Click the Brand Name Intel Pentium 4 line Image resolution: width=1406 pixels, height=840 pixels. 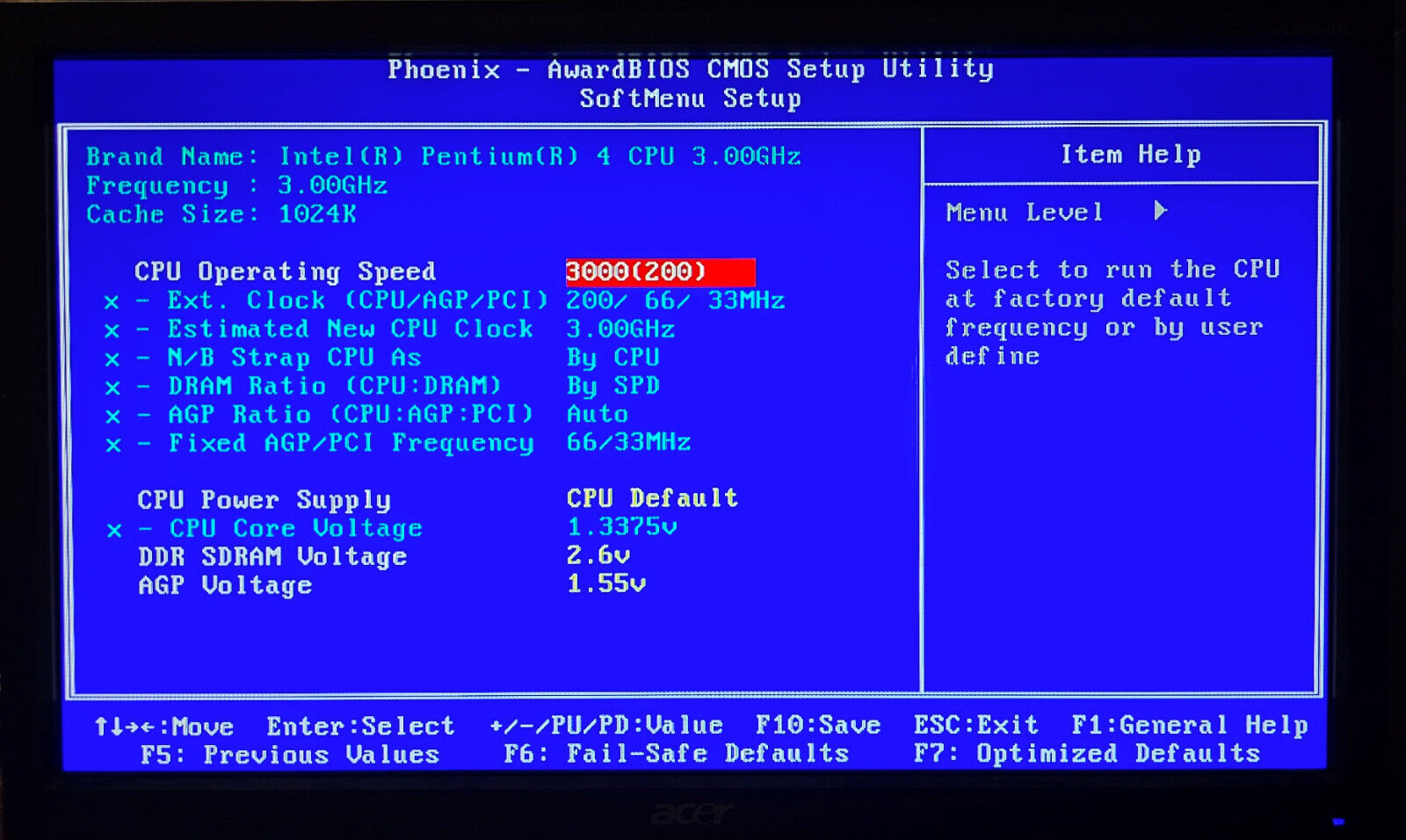tap(443, 156)
